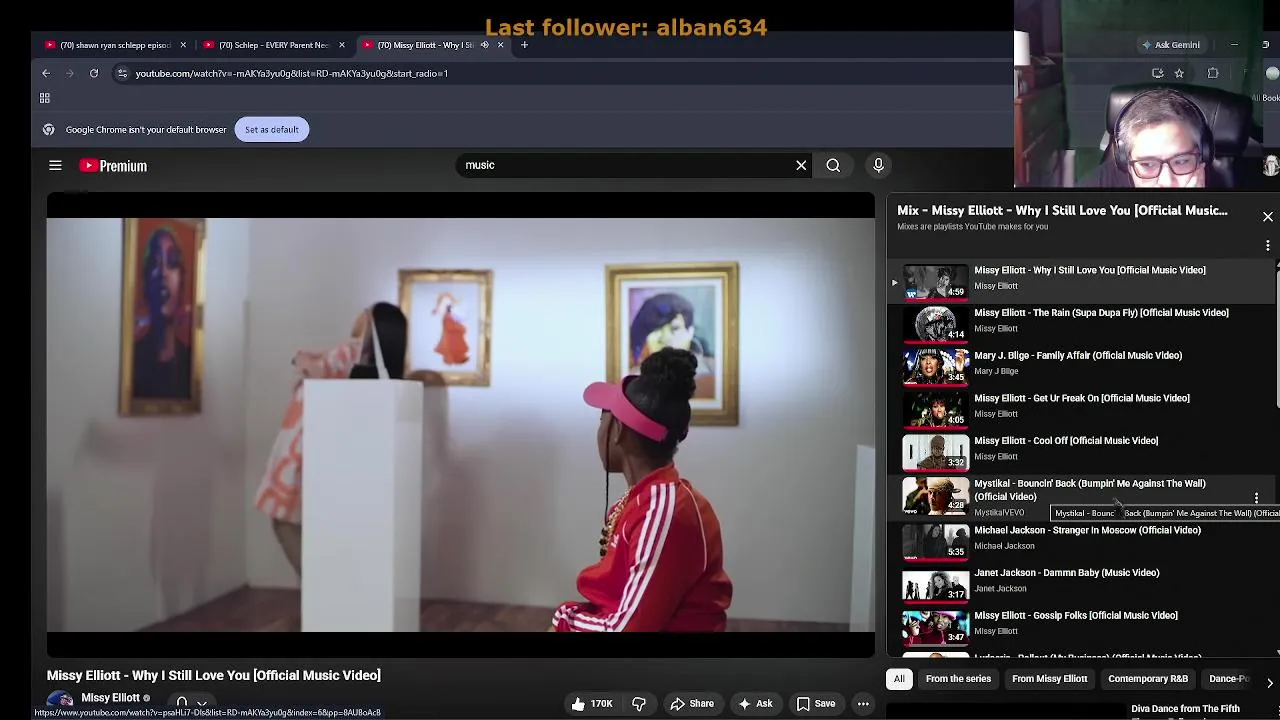
Task: Click the video title below the player
Action: (x=214, y=676)
